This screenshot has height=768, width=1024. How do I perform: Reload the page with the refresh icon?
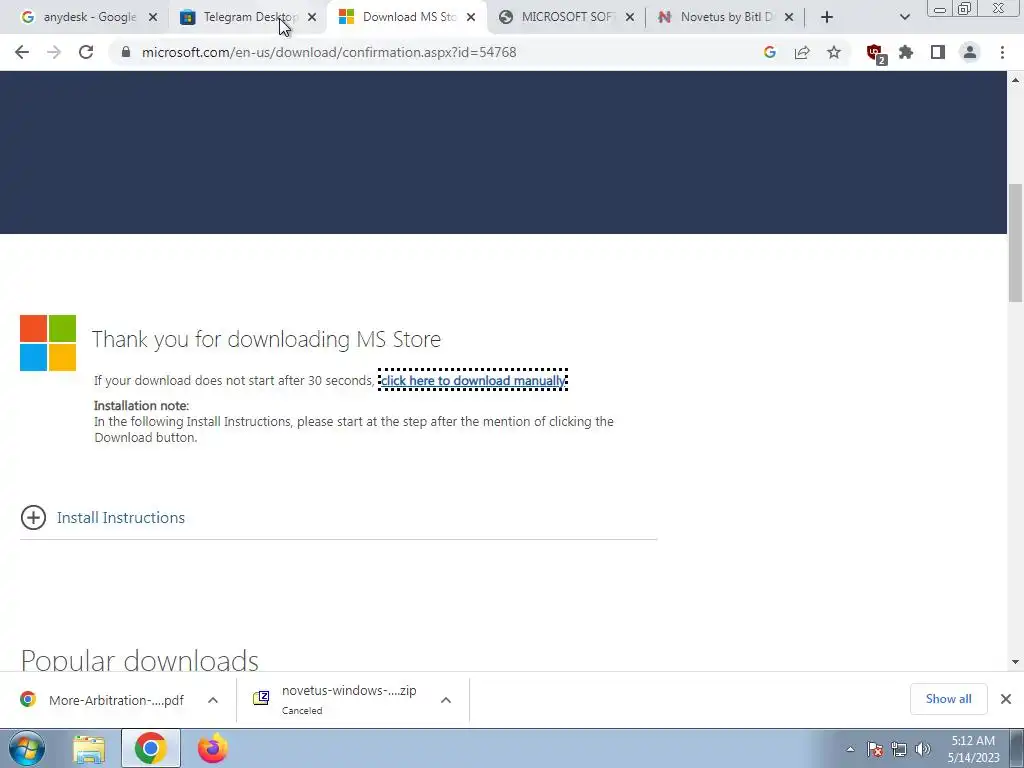click(86, 52)
